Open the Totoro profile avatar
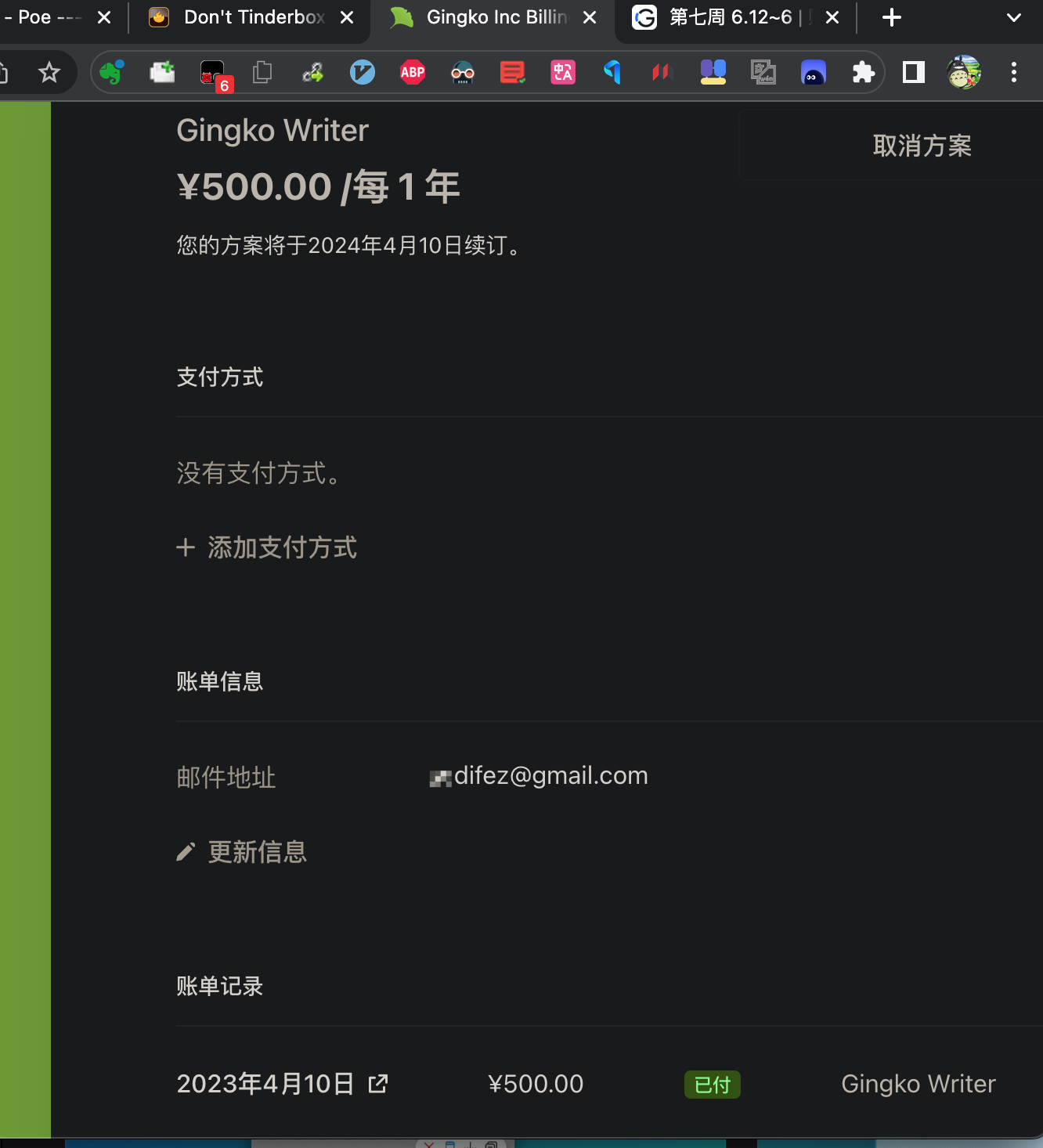Screen dimensions: 1043x1148 [x=964, y=73]
